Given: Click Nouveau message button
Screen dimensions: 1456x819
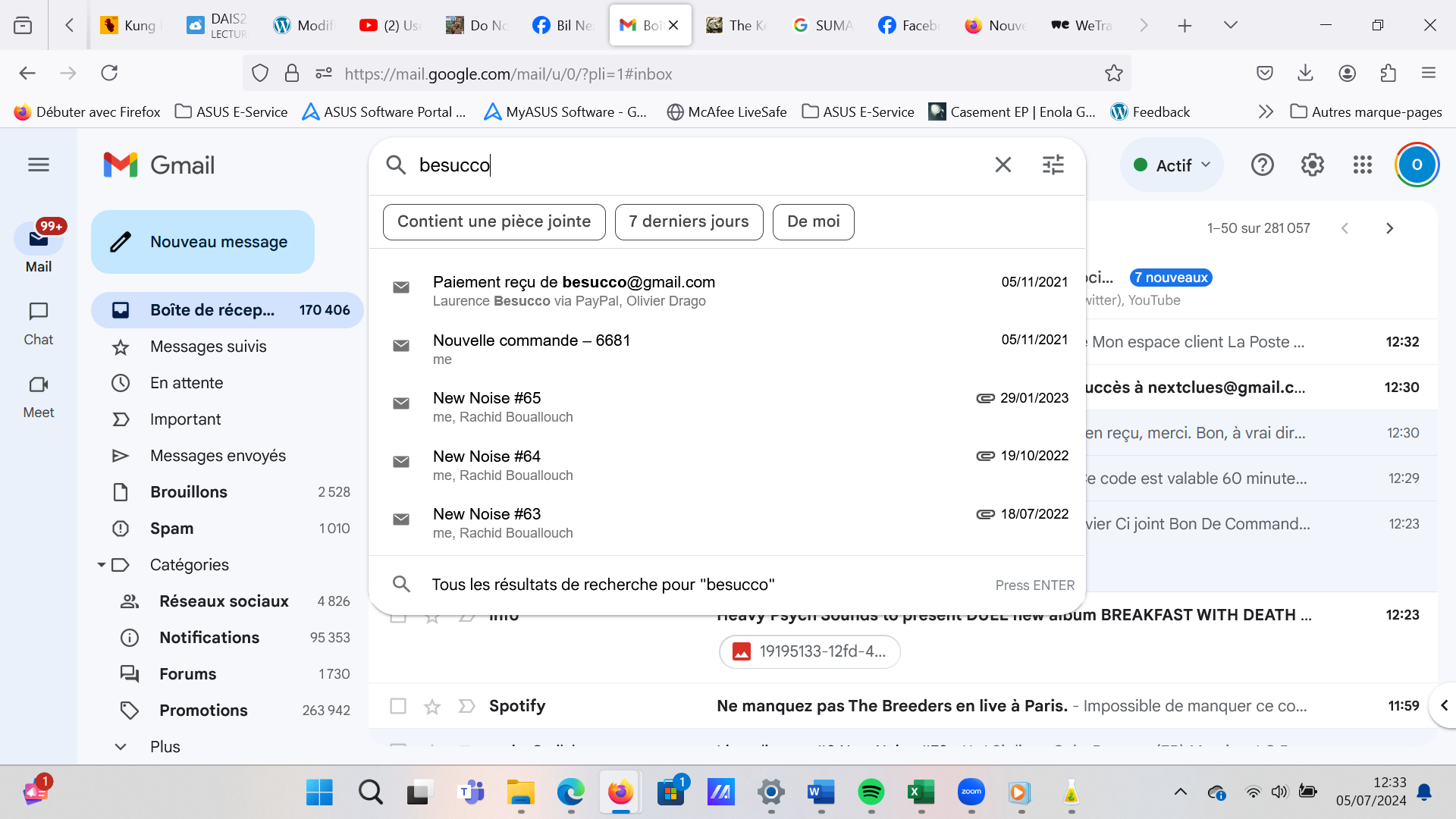Looking at the screenshot, I should 203,242.
